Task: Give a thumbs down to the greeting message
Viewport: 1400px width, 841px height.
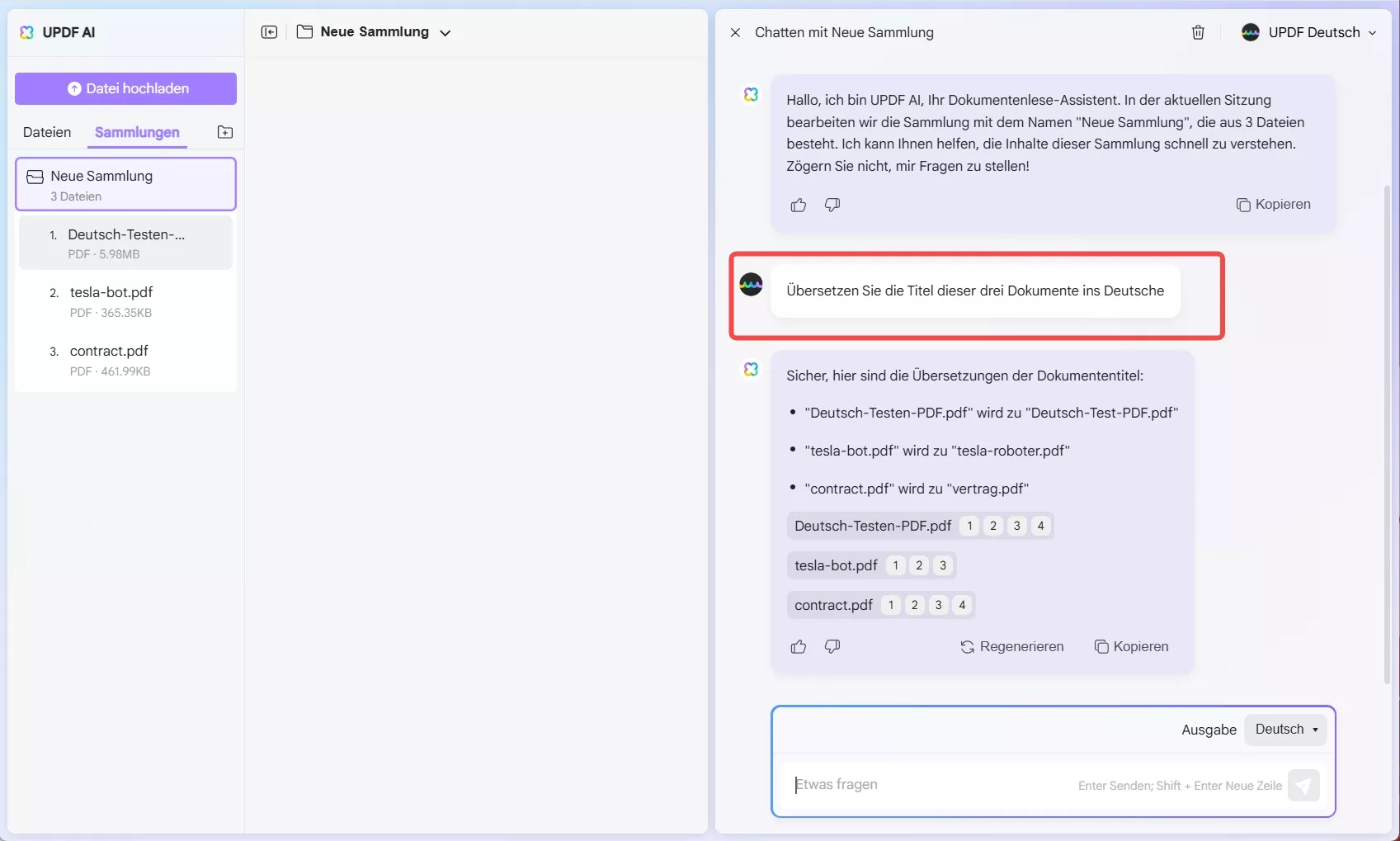Action: coord(832,205)
